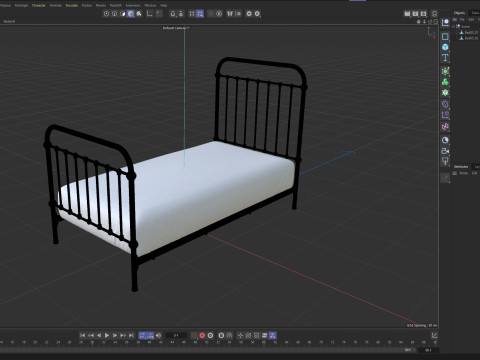Click the green Volume builder icon
The width and height of the screenshot is (480, 360).
pos(445,92)
